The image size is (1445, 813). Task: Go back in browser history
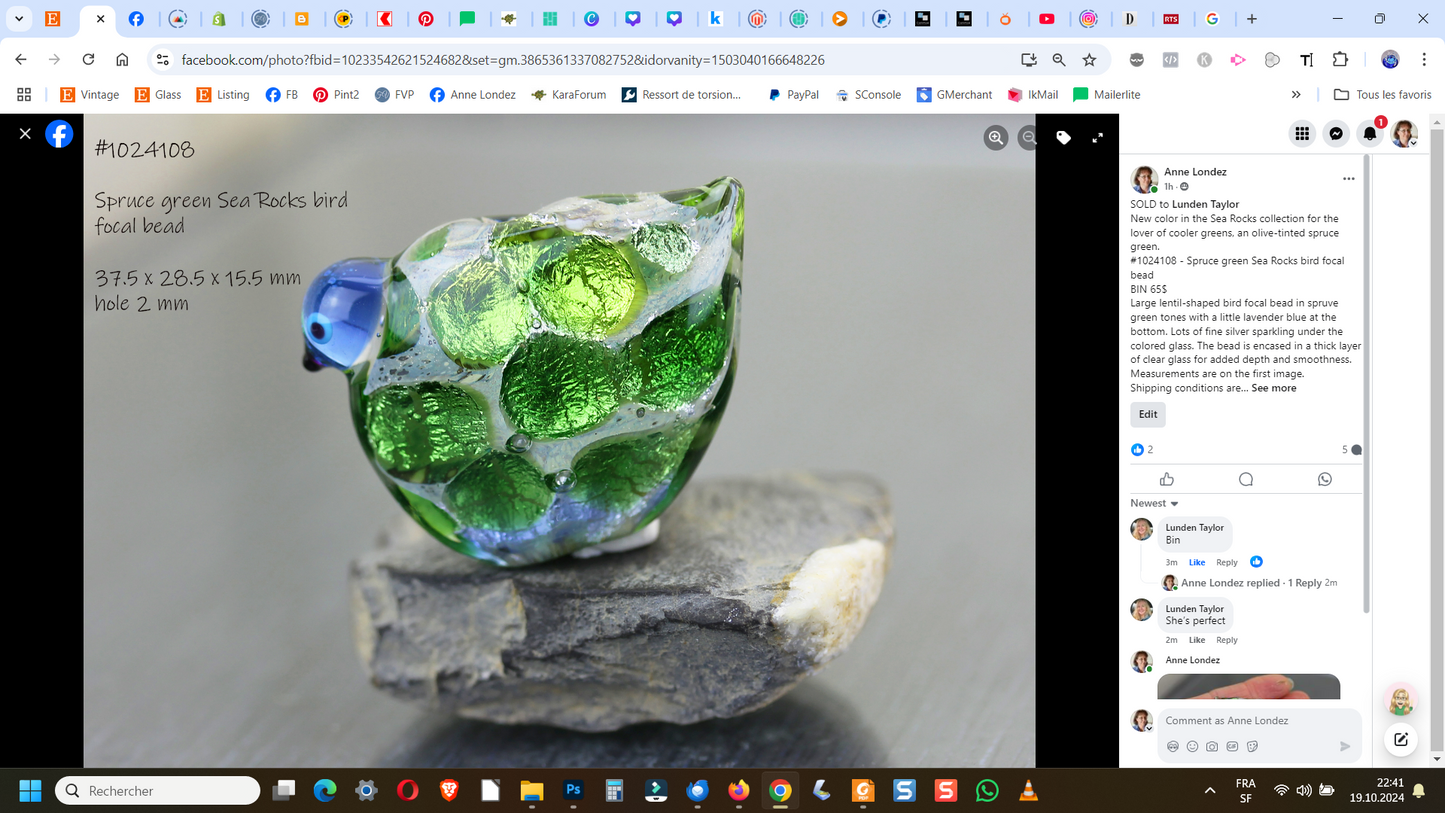(21, 60)
